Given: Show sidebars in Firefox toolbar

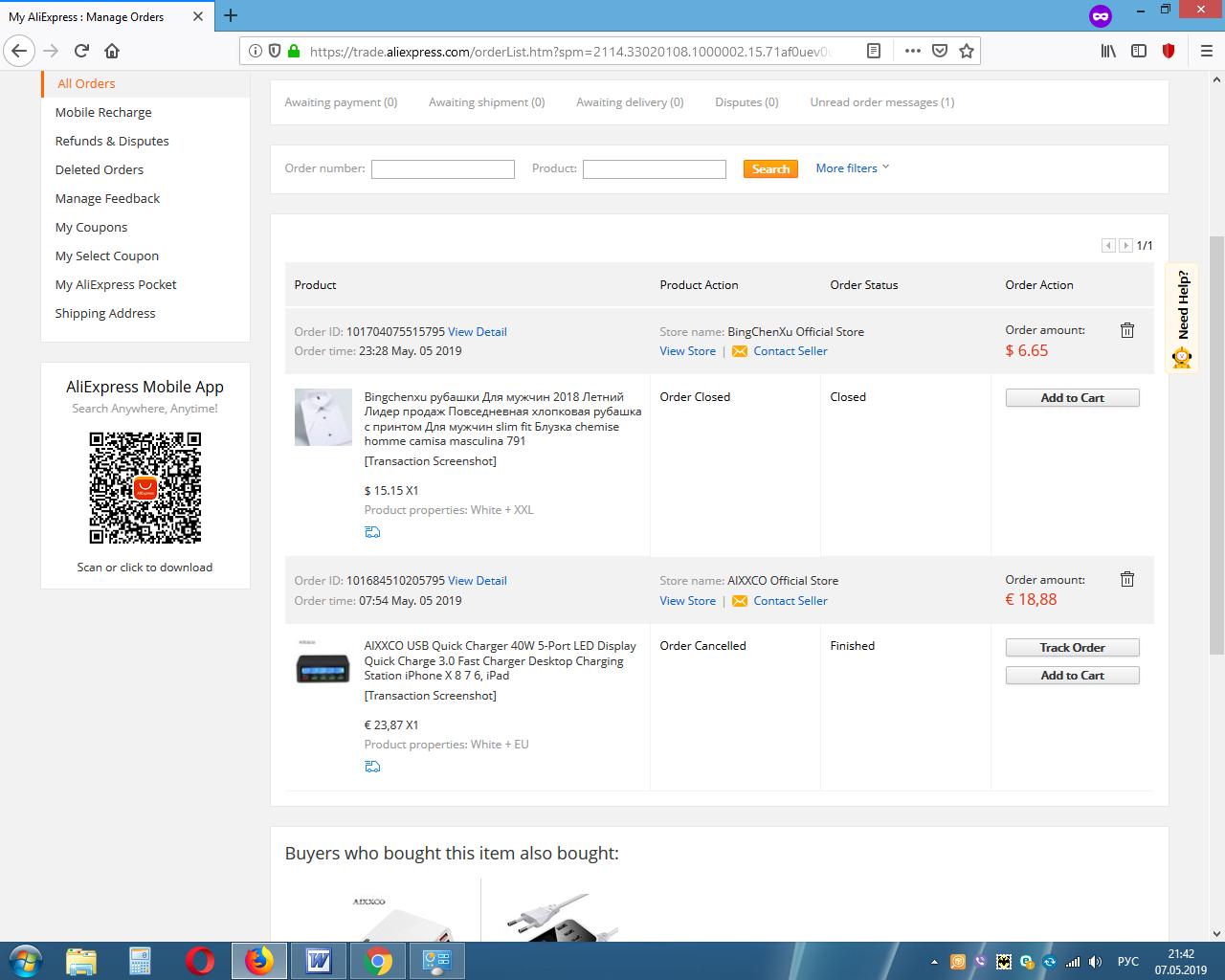Looking at the screenshot, I should (1139, 51).
